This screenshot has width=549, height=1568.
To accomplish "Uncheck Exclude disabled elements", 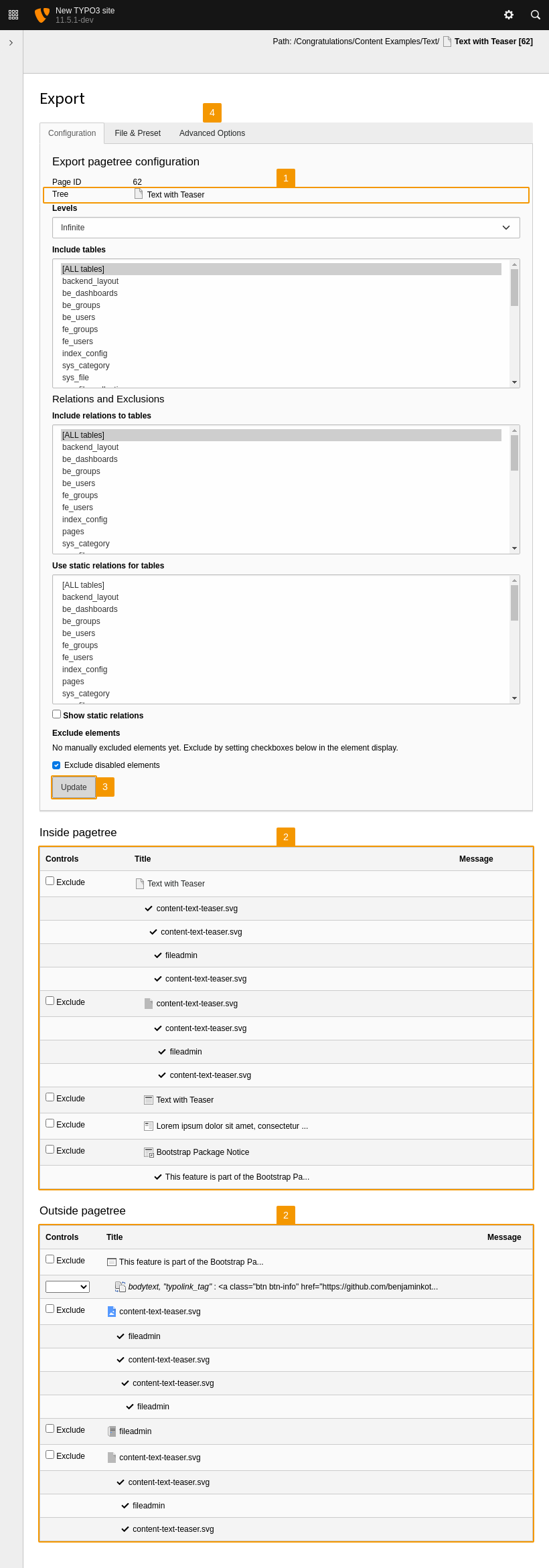I will 56,765.
